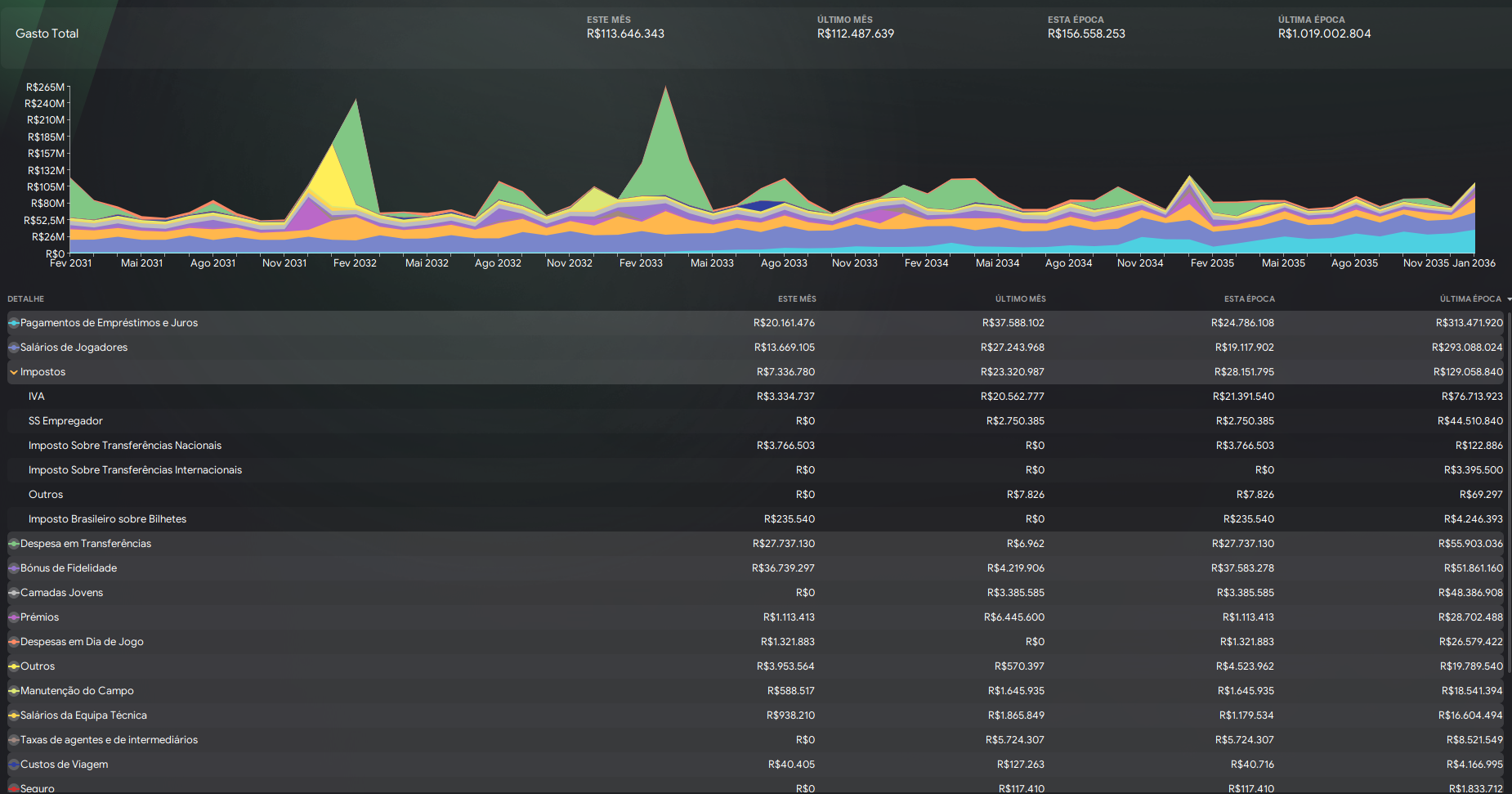Click the Salários de Jogadores legend marker
Viewport: 1512px width, 794px height.
(x=14, y=348)
